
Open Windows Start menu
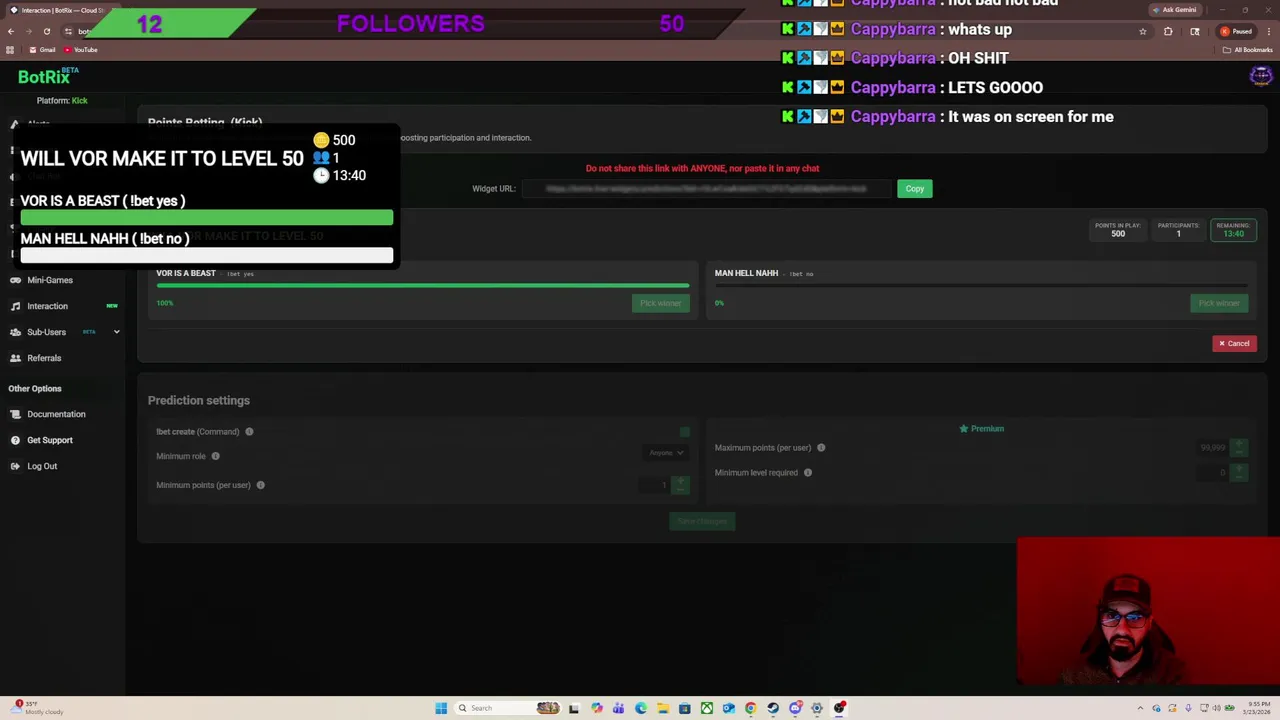point(441,708)
